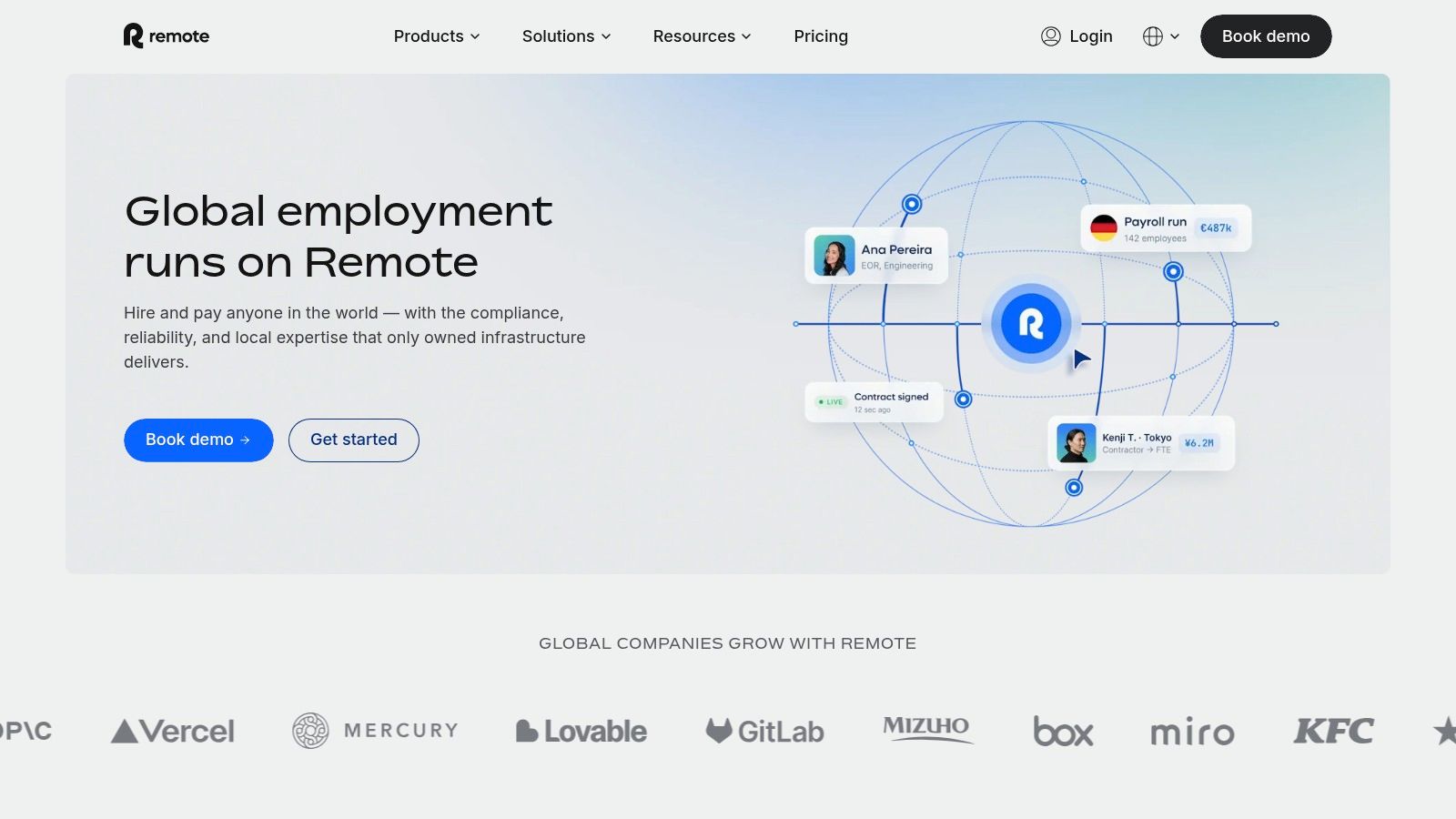Click the ¥6.2M amount badge
This screenshot has height=819, width=1456.
coord(1199,443)
